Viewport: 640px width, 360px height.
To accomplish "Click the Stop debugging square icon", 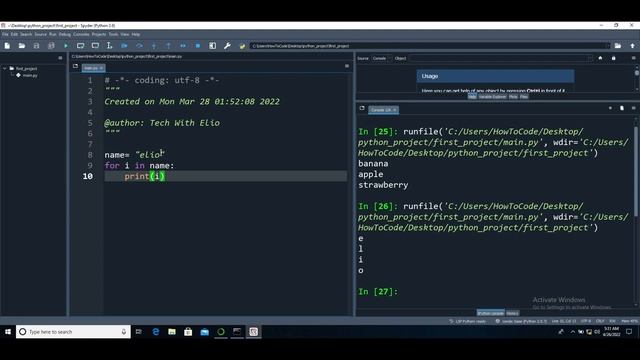I will [198, 46].
